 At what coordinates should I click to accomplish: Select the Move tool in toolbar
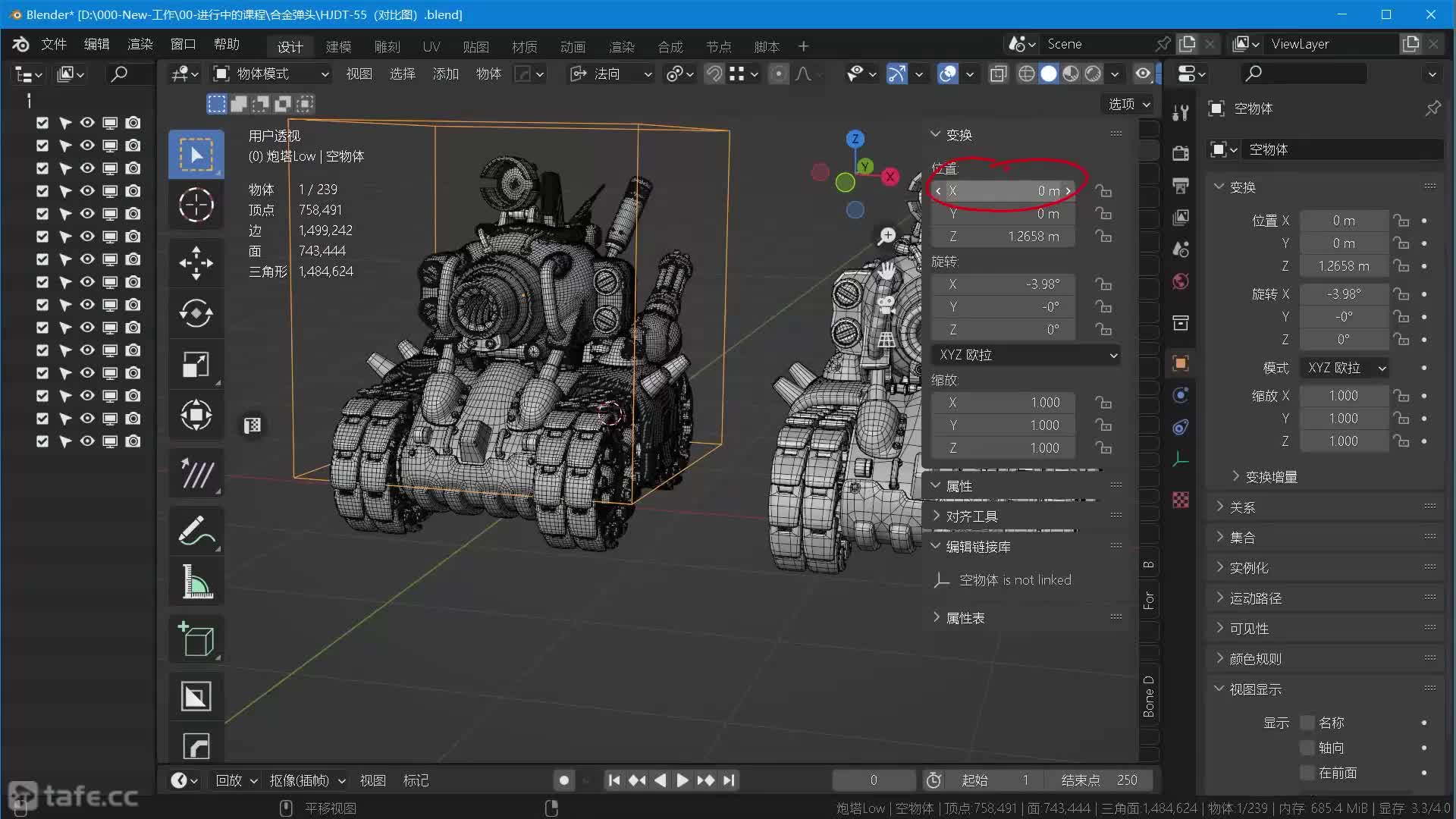[196, 262]
